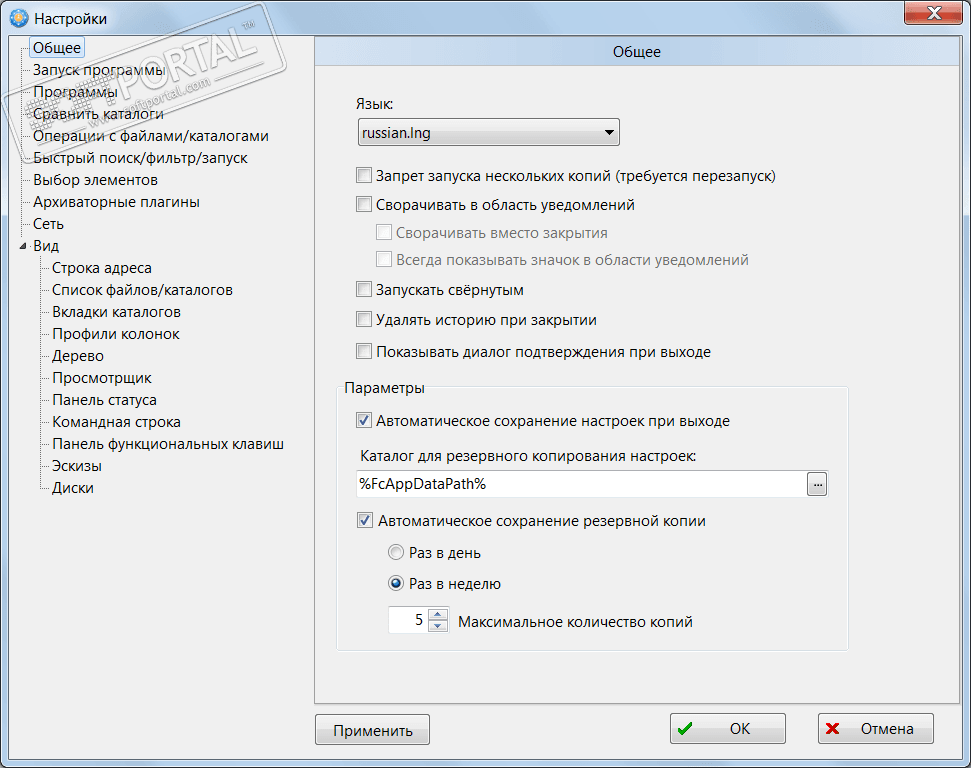Viewport: 971px width, 768px height.
Task: Open the browse button for backup folder
Action: click(x=817, y=484)
